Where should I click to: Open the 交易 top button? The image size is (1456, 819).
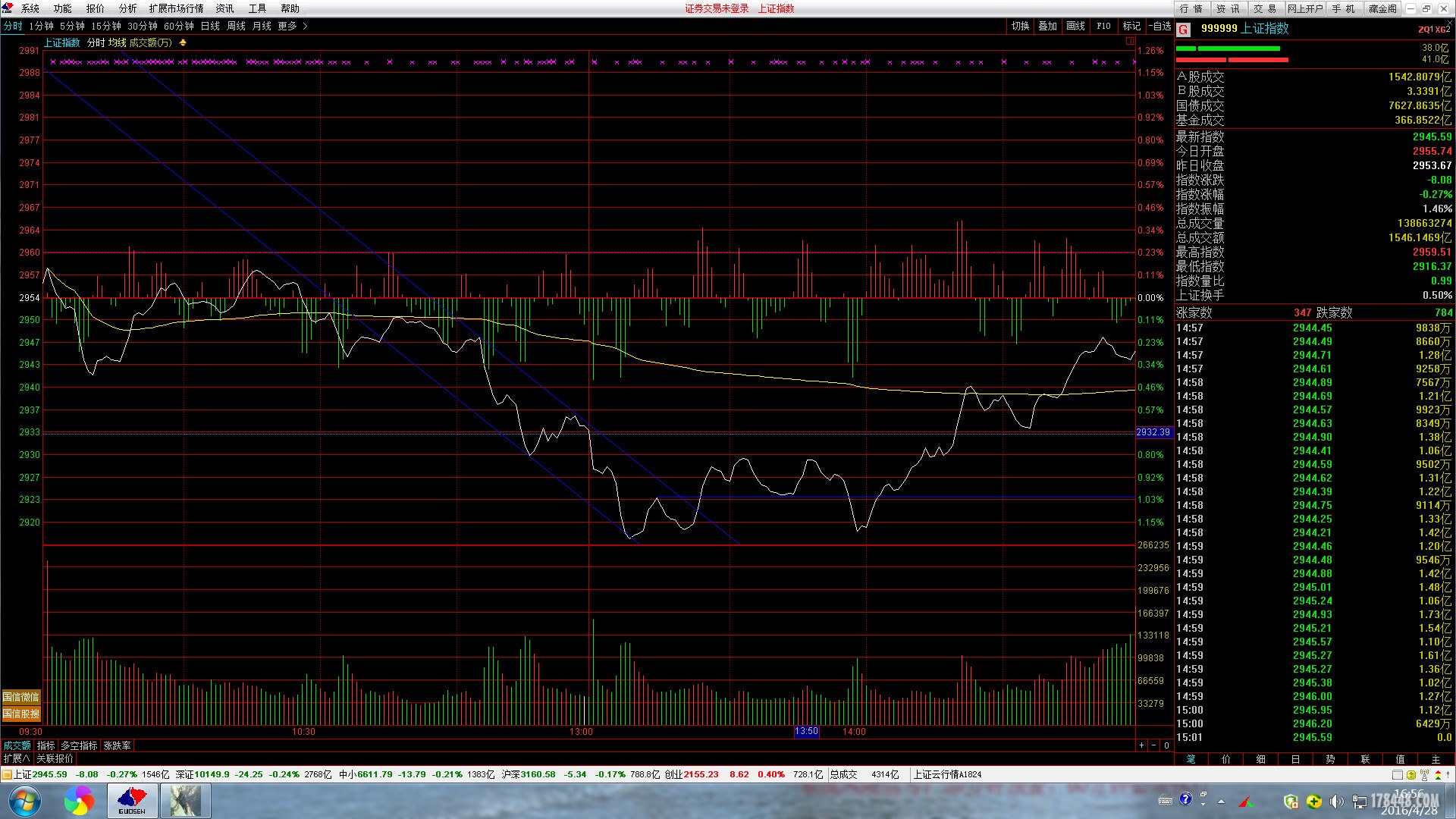click(x=1265, y=8)
